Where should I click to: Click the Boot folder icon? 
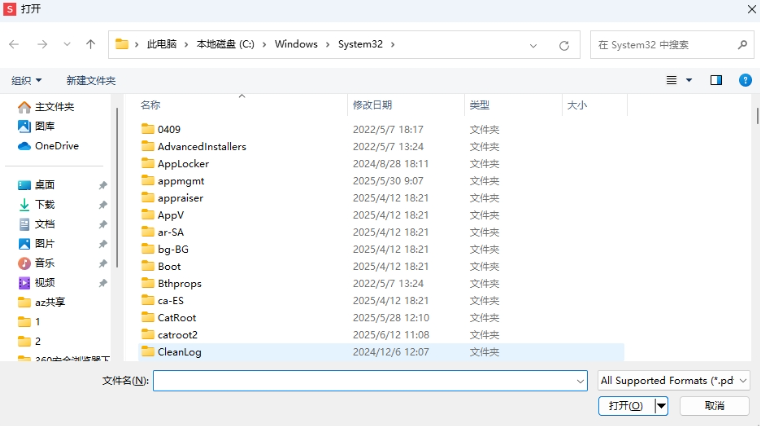(148, 266)
